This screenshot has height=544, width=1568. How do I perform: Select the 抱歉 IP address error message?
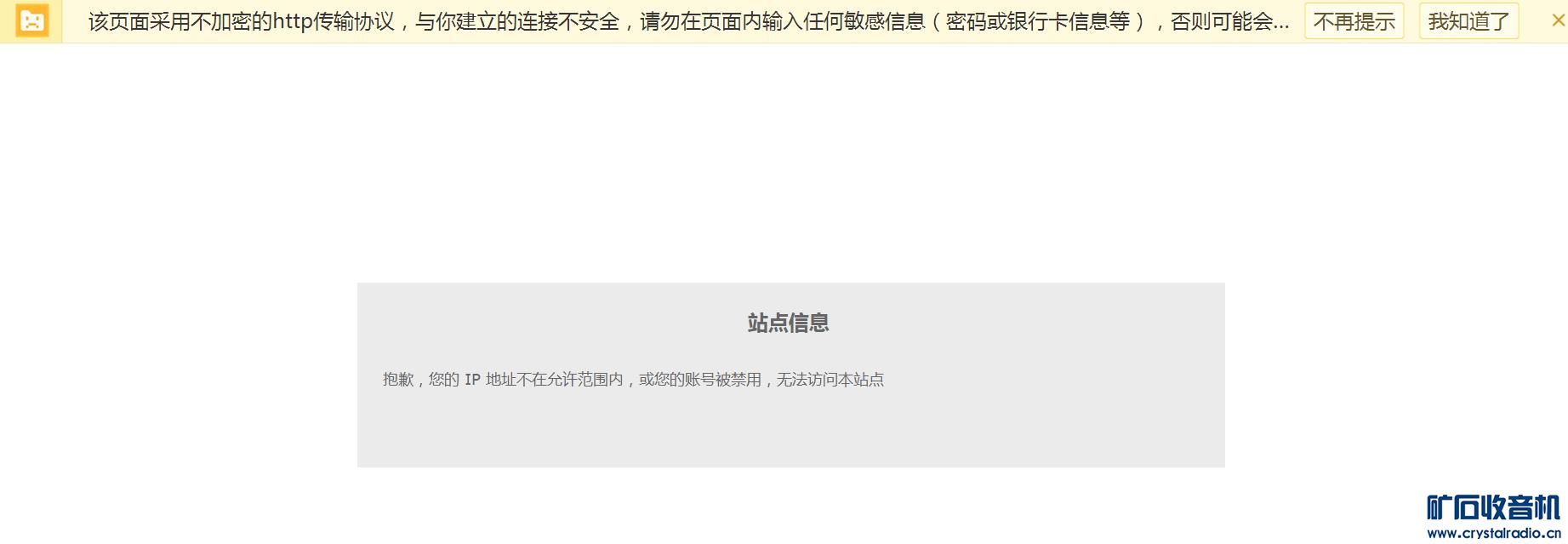click(633, 380)
